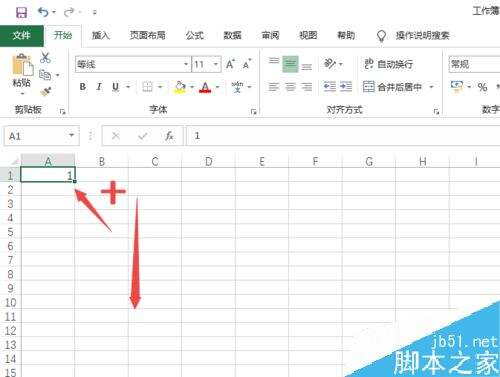Cancel entry with the X icon
Viewport: 500px width, 377px height.
(116, 136)
